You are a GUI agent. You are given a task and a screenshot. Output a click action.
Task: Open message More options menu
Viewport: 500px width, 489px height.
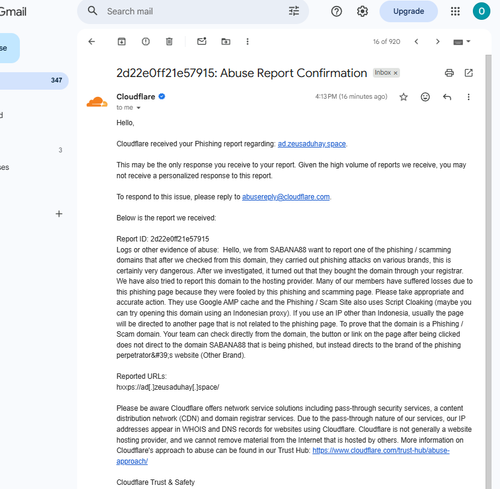468,97
